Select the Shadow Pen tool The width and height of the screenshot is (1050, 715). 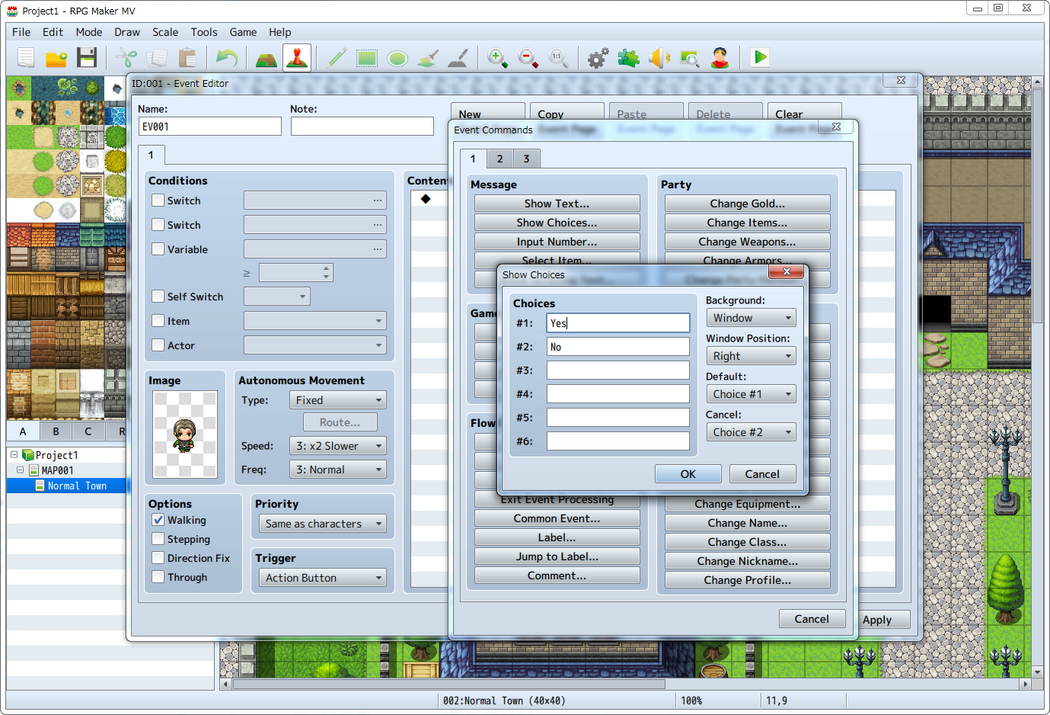[x=459, y=58]
